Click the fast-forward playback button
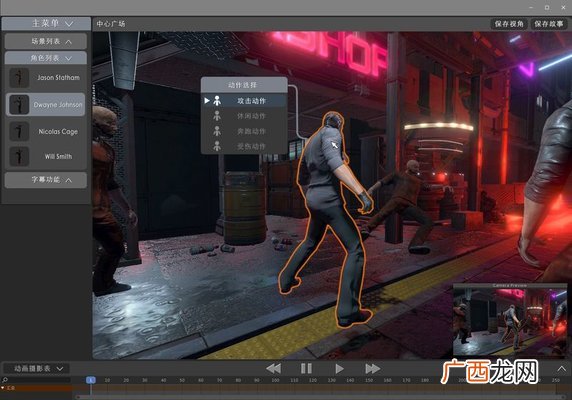The width and height of the screenshot is (572, 400). point(372,369)
